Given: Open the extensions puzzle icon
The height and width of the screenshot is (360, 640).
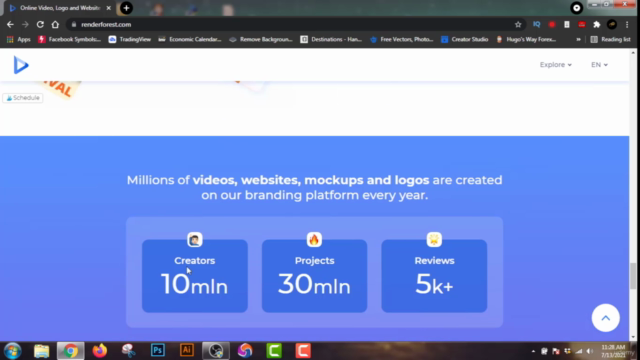Looking at the screenshot, I should click(x=597, y=24).
